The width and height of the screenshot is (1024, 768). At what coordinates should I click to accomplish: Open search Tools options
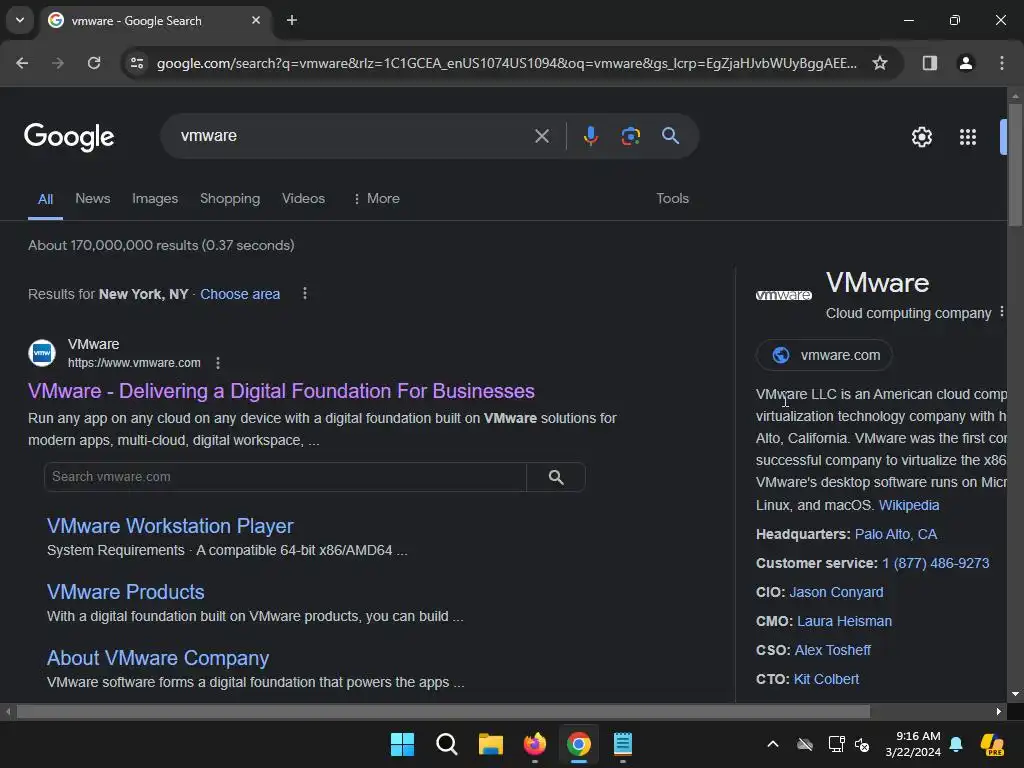point(672,199)
